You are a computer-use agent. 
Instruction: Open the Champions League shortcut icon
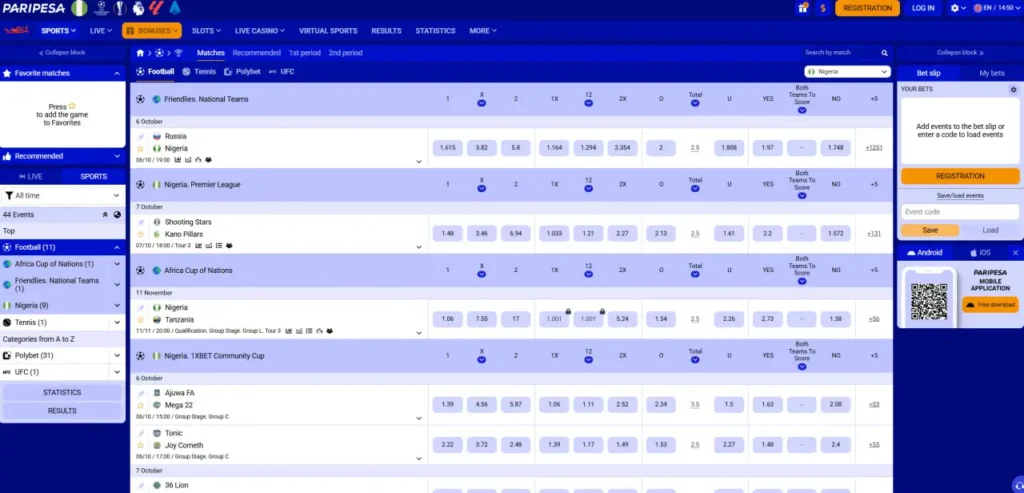pos(100,8)
